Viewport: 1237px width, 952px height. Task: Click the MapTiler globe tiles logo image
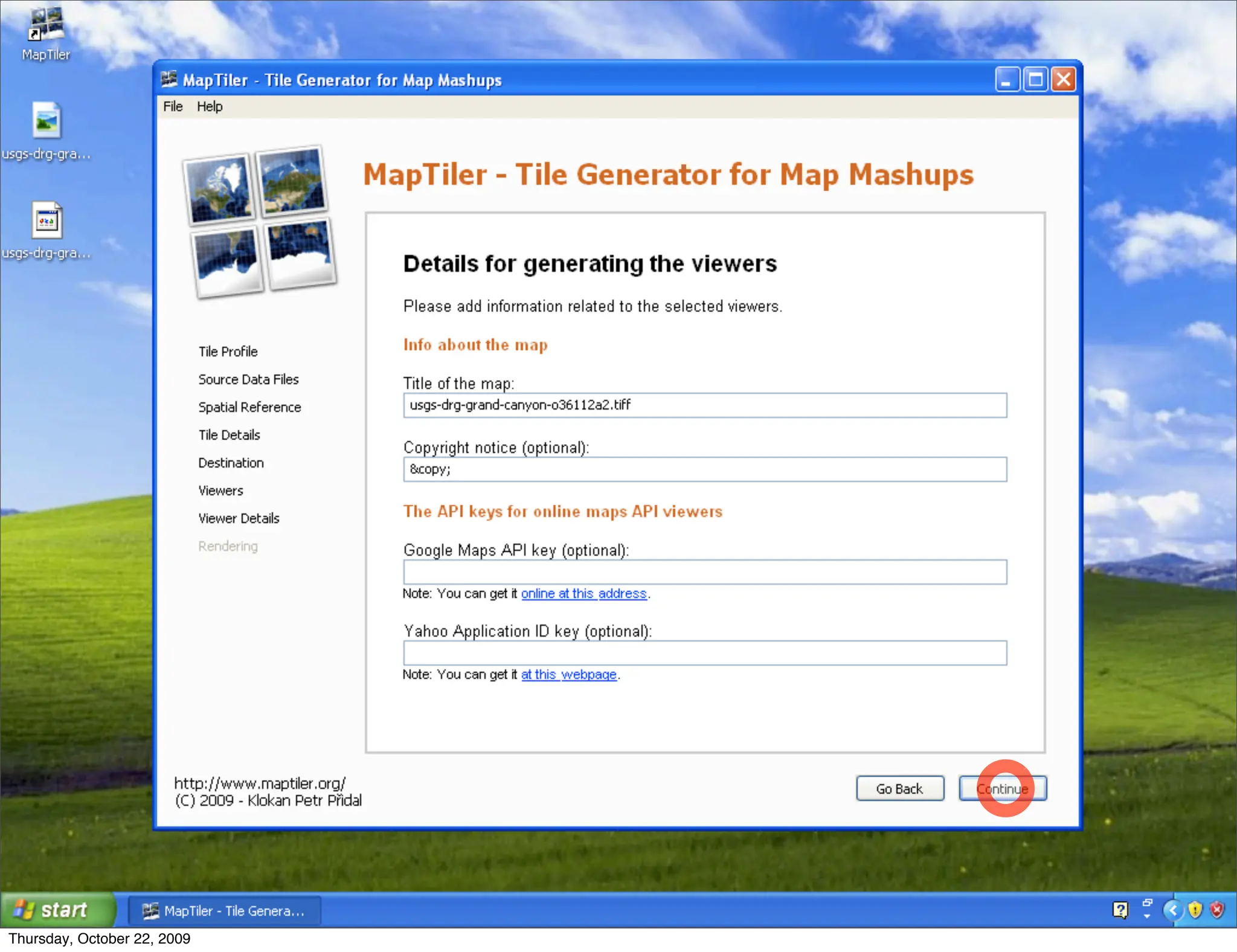(259, 222)
